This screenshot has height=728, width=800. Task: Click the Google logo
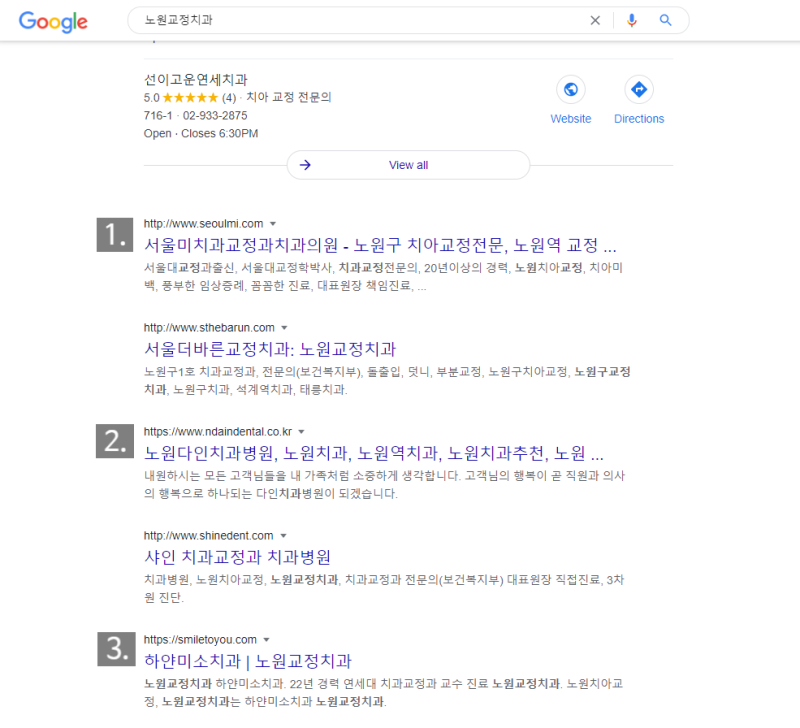tap(50, 20)
